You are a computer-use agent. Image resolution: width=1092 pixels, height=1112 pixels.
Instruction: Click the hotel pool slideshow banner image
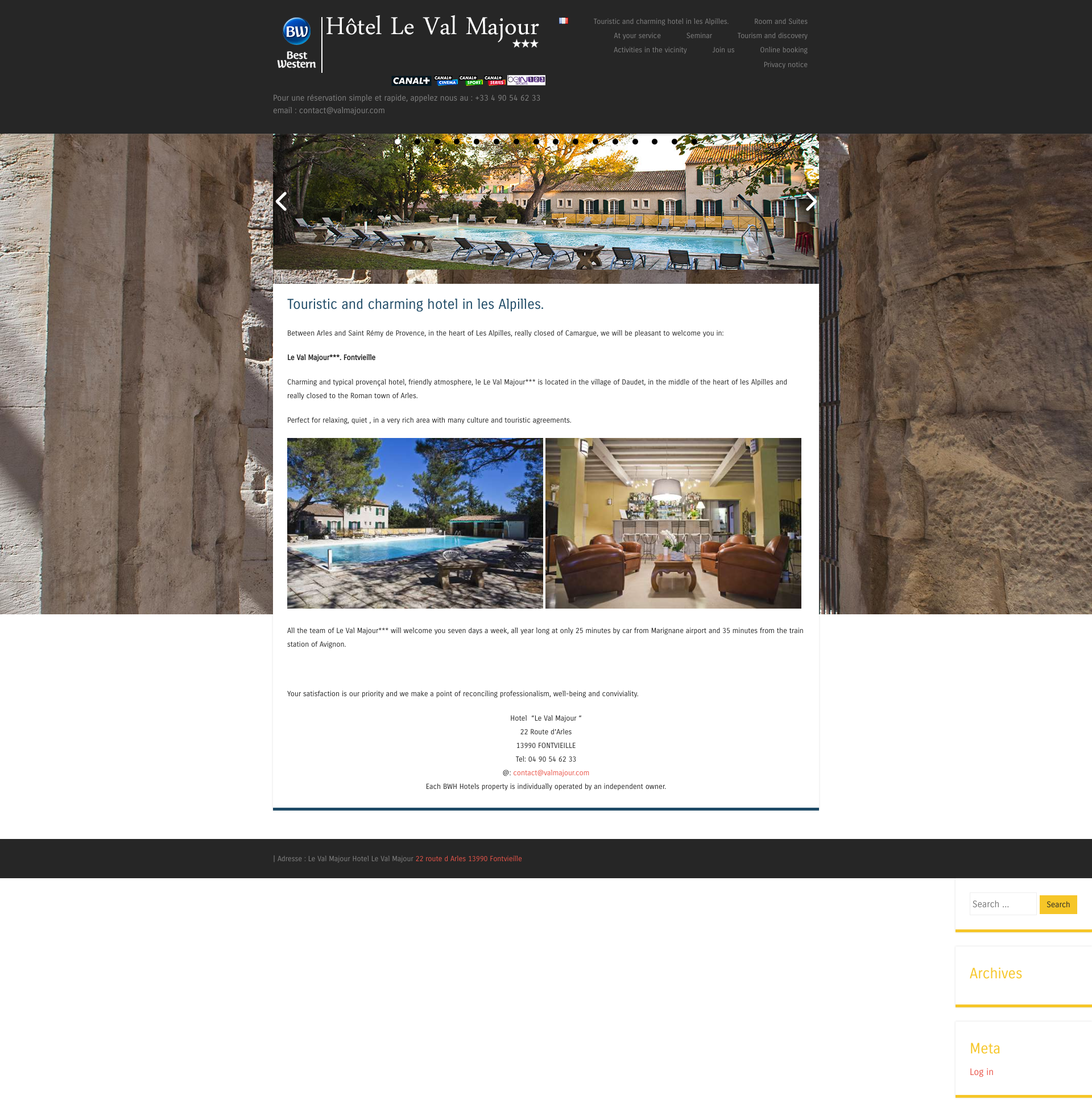(x=545, y=202)
